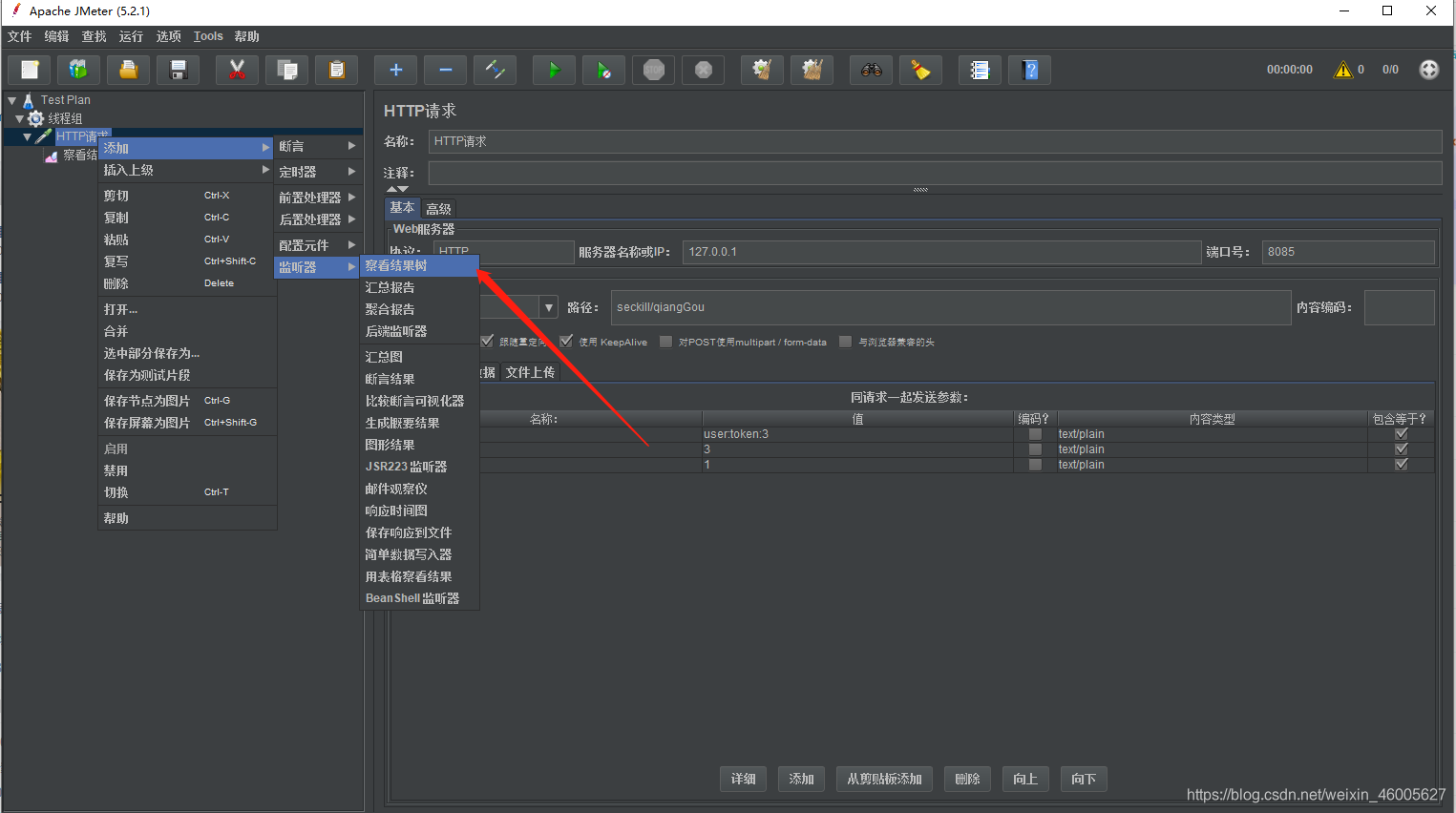Toggle the 使用 KeepAlive checkbox
This screenshot has height=813, width=1456.
point(566,342)
